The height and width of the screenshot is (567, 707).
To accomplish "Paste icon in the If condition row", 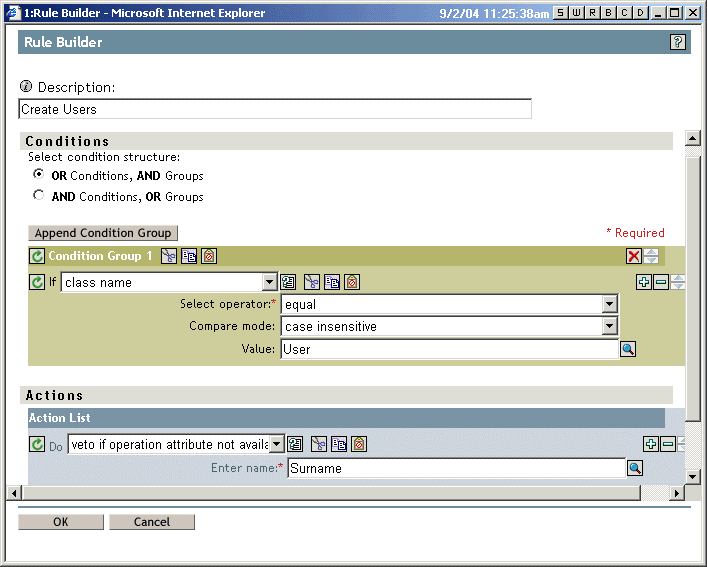I will point(352,282).
